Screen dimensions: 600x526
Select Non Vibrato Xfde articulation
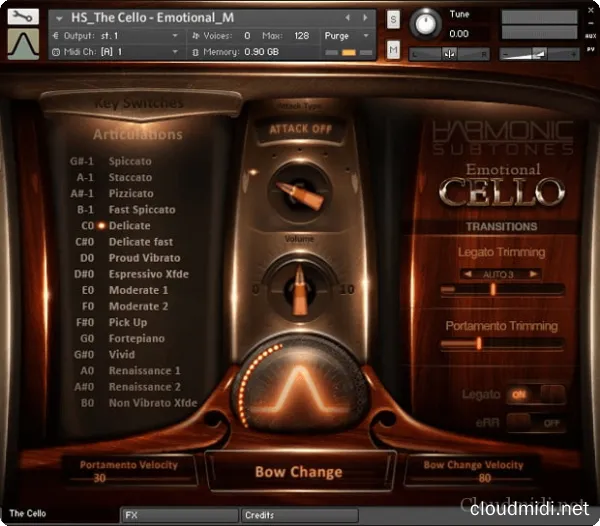coord(153,403)
